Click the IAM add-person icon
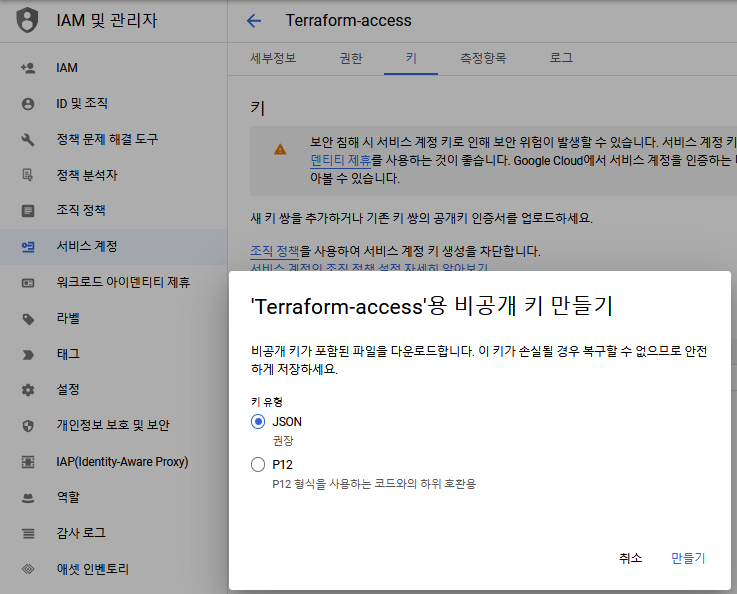The width and height of the screenshot is (737, 594). tap(28, 68)
